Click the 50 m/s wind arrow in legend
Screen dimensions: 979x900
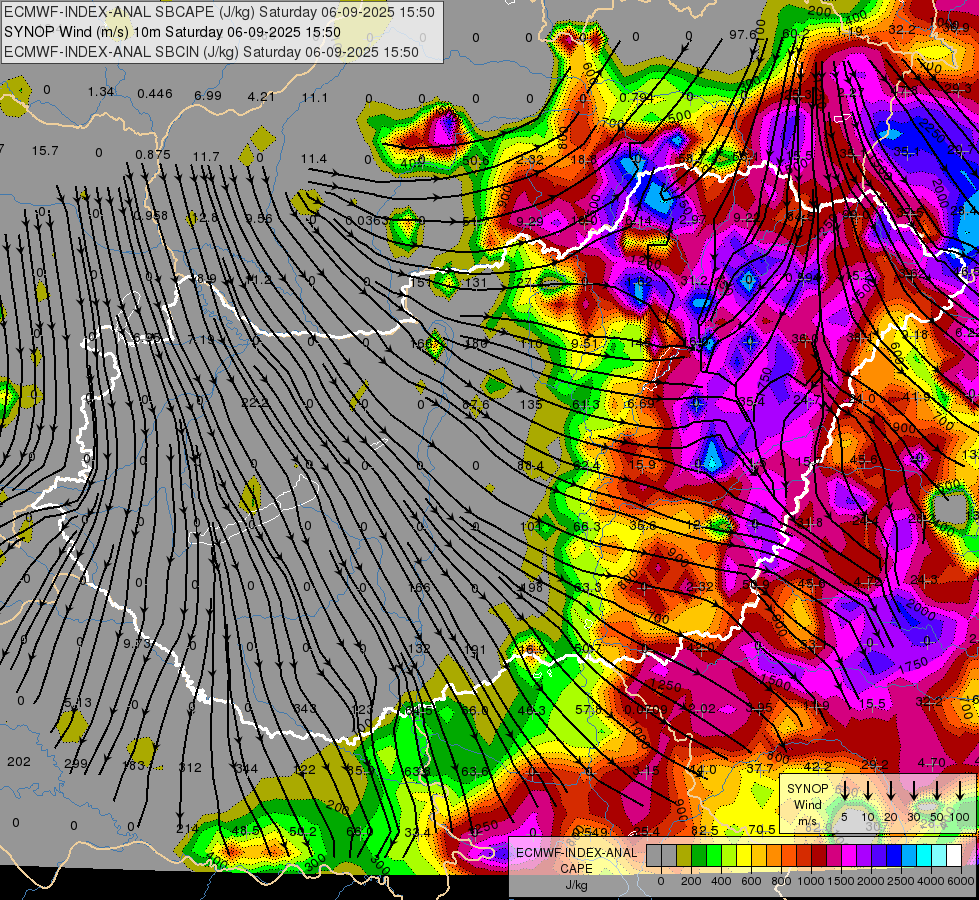pos(937,790)
